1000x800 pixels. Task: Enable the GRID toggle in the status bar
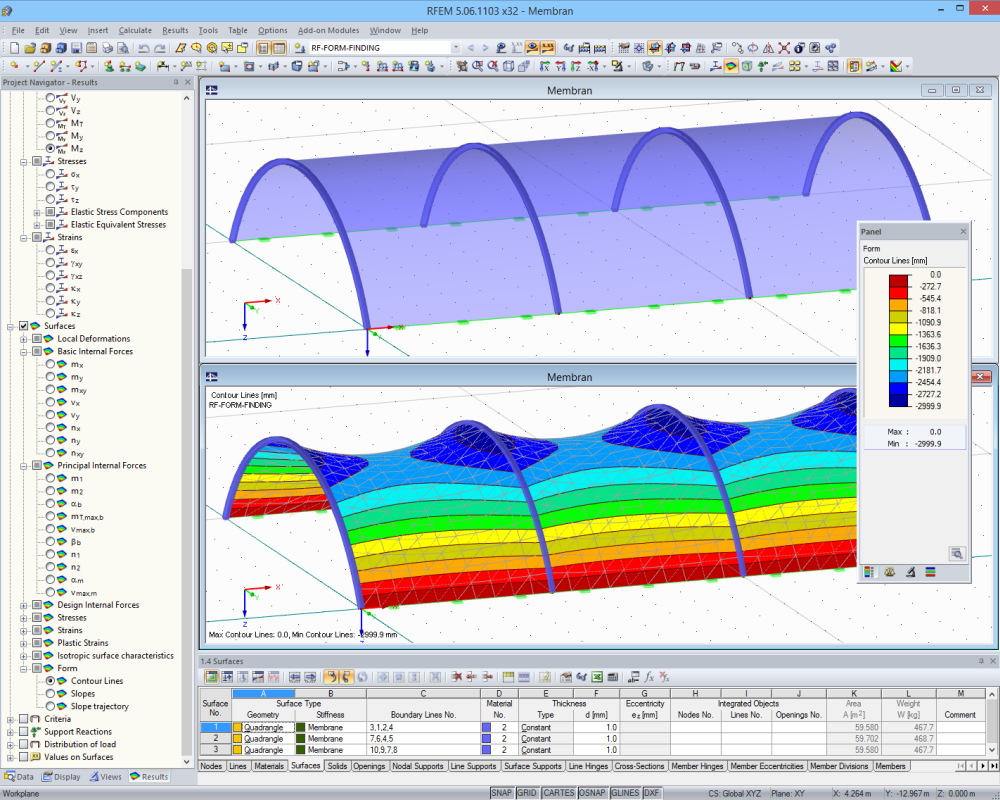tap(526, 791)
